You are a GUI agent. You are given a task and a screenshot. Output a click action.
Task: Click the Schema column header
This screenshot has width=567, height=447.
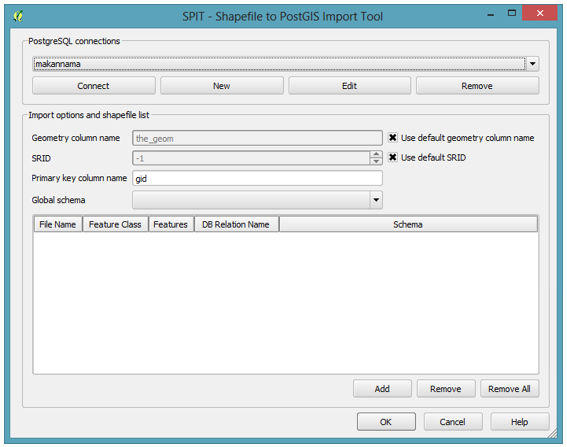tap(408, 225)
